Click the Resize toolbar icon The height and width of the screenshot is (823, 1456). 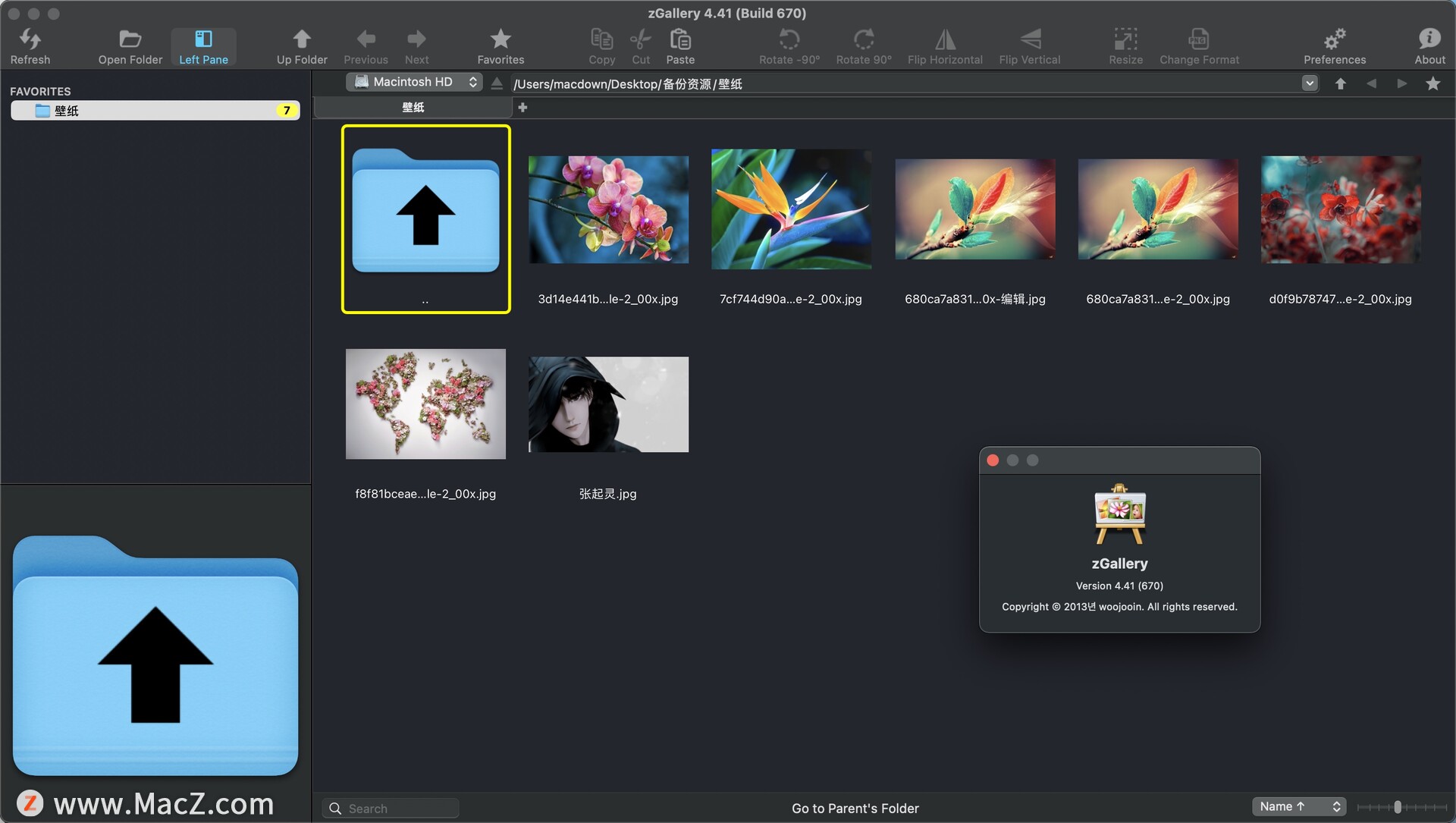point(1125,39)
